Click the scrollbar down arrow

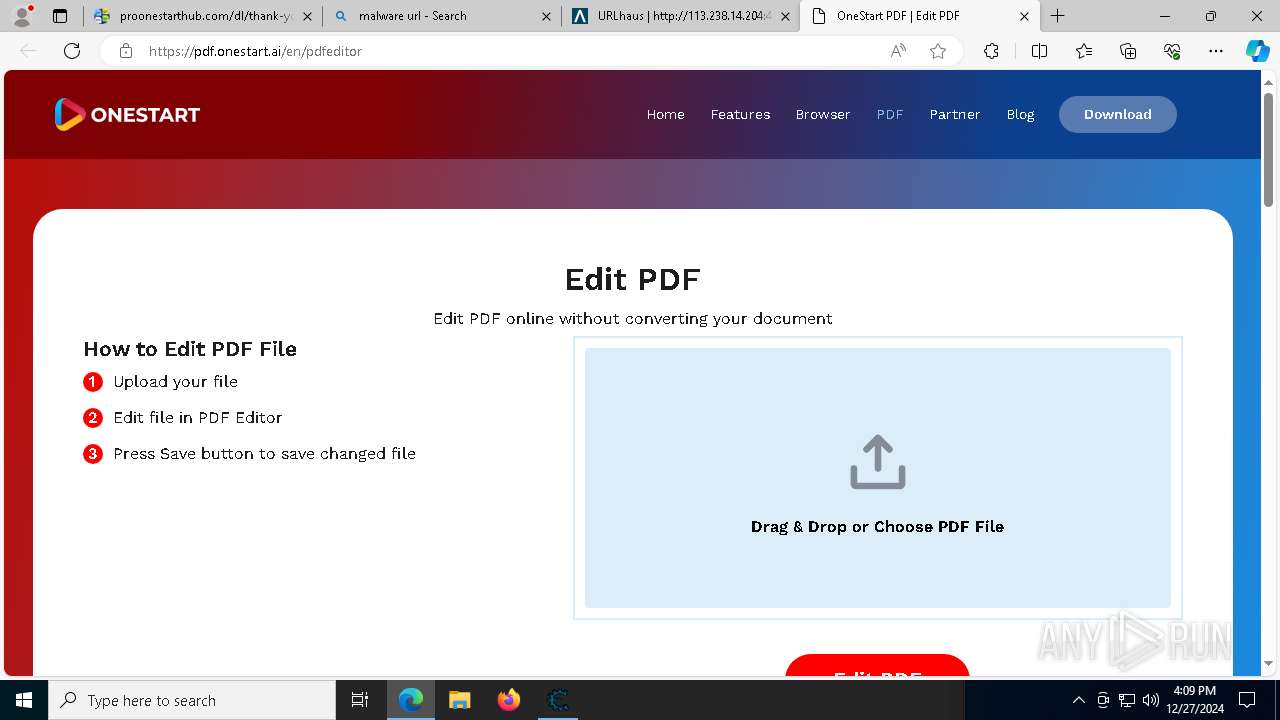coord(1269,663)
